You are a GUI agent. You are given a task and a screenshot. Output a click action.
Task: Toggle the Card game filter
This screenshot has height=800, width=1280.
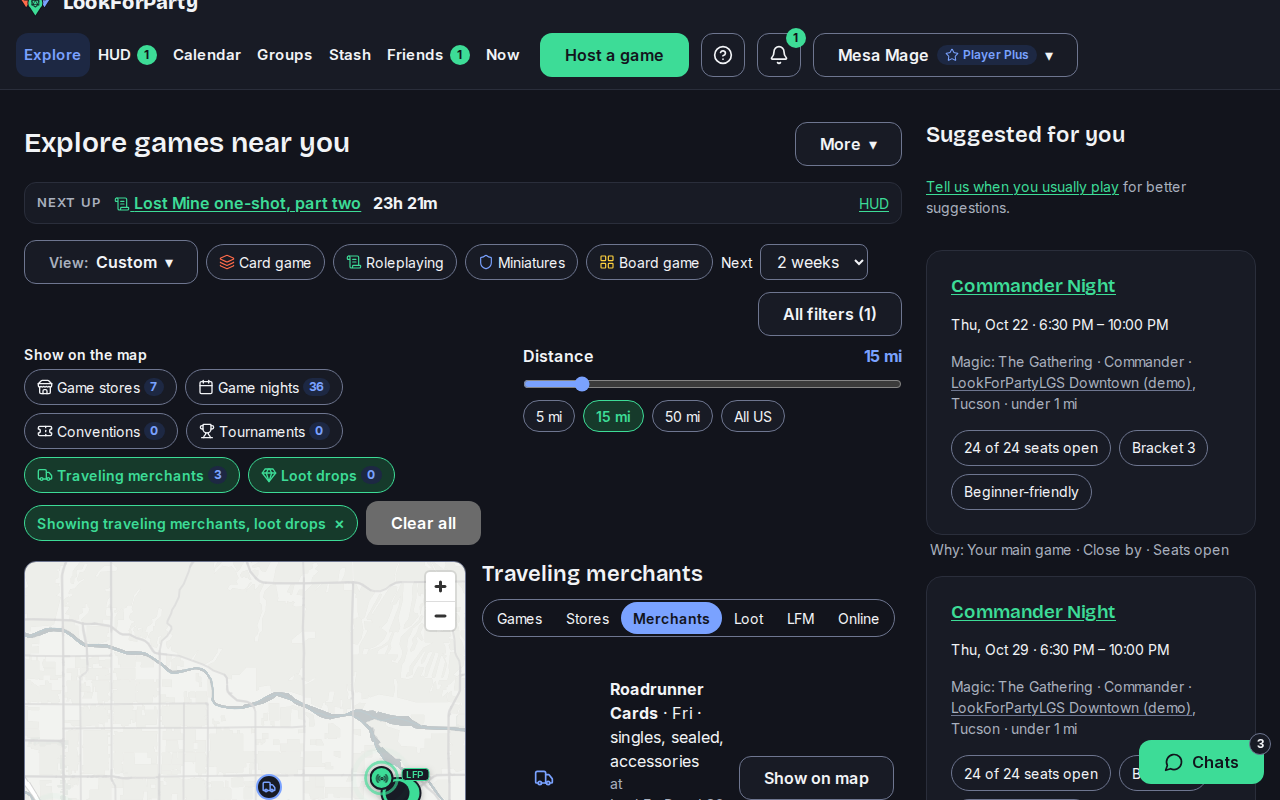pos(265,262)
